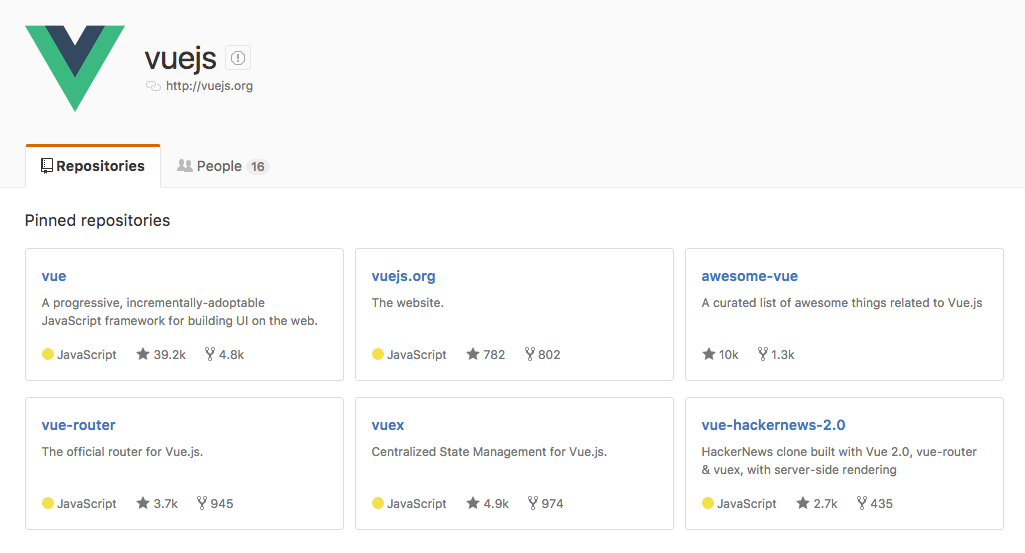1025x553 pixels.
Task: Click the yellow JavaScript language dot in vuex card
Action: click(378, 503)
